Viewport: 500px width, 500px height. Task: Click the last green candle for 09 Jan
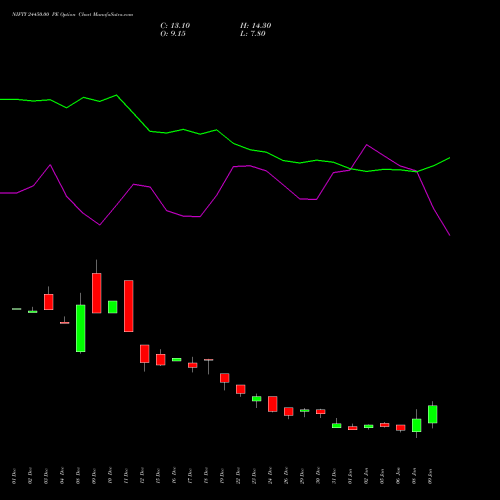coord(433,414)
